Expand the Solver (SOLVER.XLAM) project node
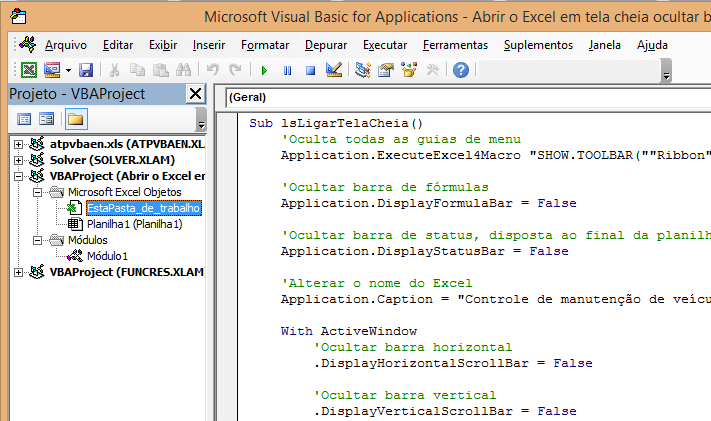711x421 pixels. (x=20, y=160)
